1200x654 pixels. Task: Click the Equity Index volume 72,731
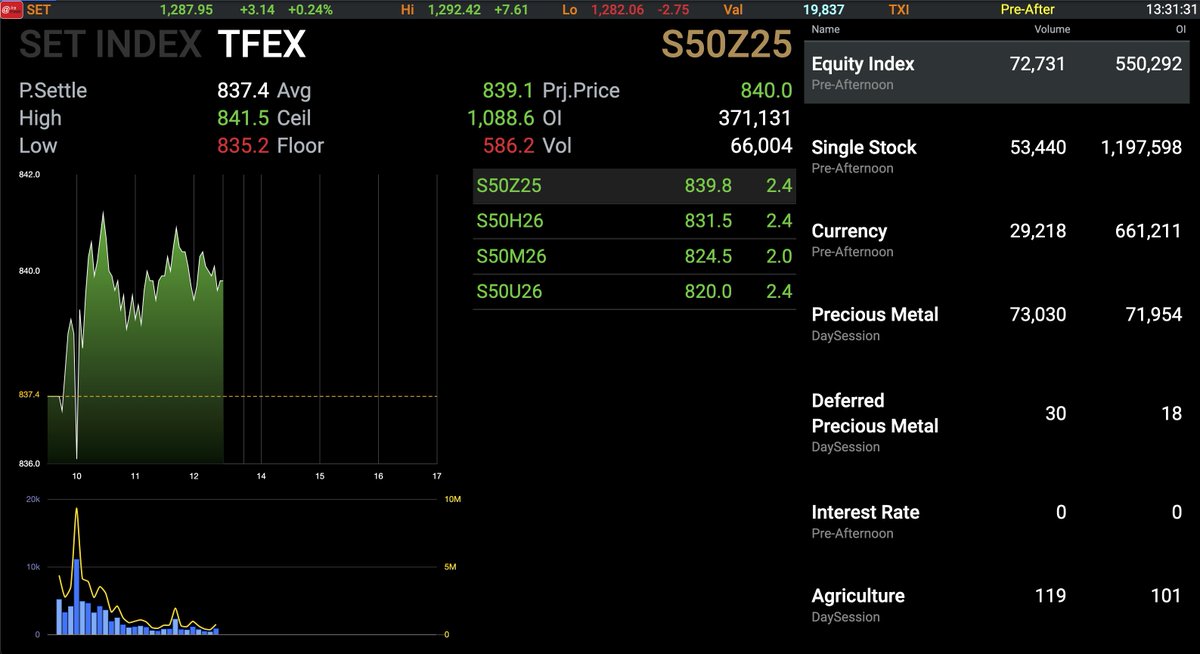(x=1038, y=64)
